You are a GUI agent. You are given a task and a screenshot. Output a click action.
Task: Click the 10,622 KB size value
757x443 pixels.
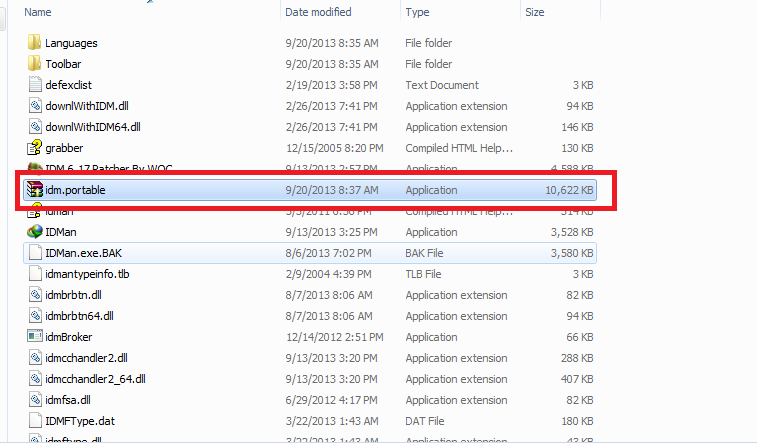[x=569, y=190]
